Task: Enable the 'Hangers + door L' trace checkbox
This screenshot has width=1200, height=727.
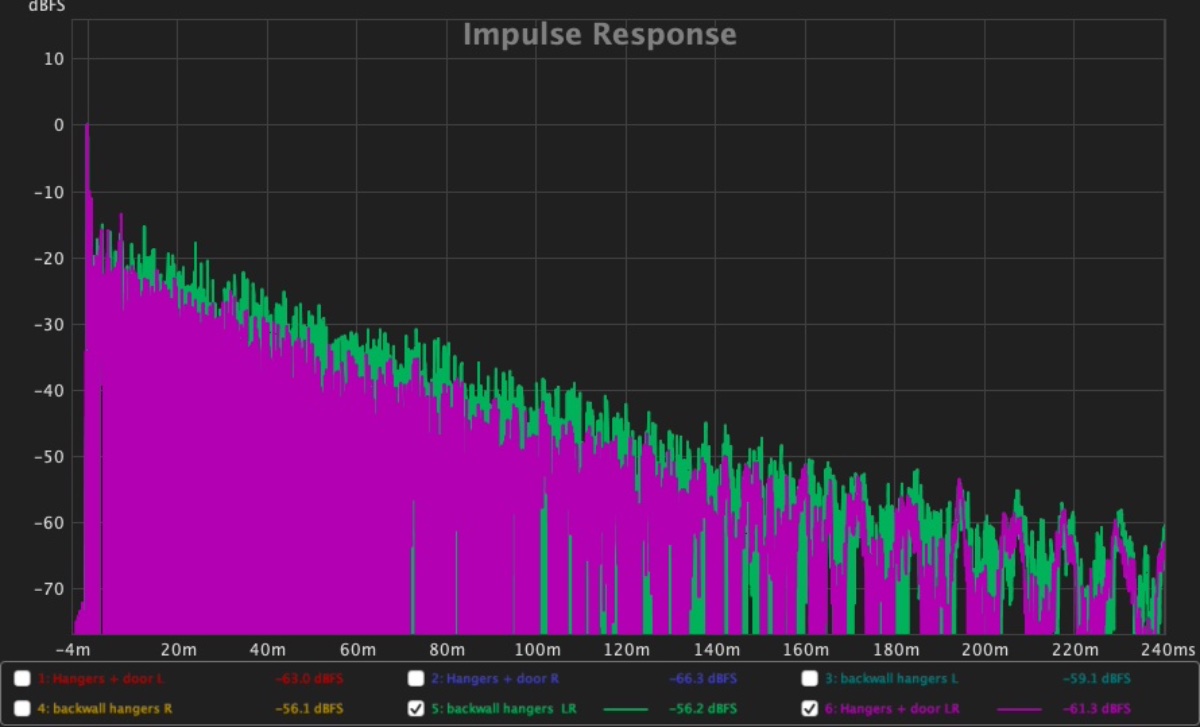Action: click(22, 679)
